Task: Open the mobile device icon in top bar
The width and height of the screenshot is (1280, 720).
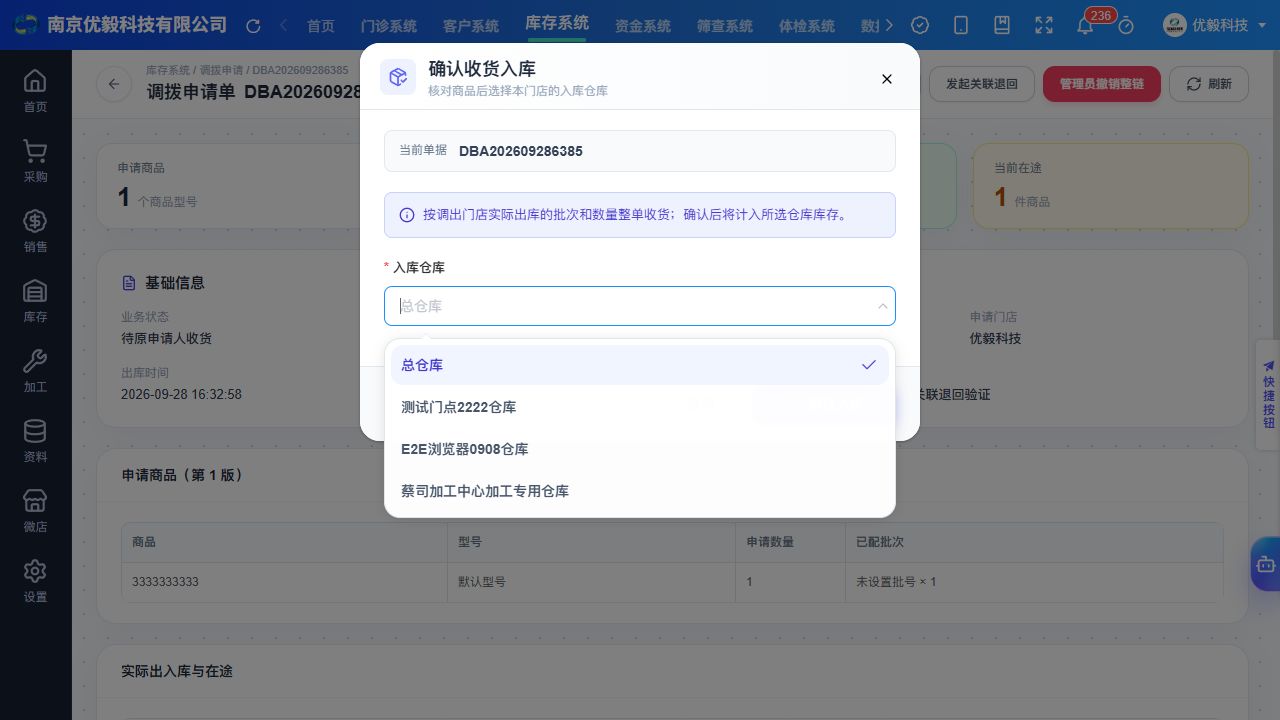Action: pyautogui.click(x=961, y=26)
